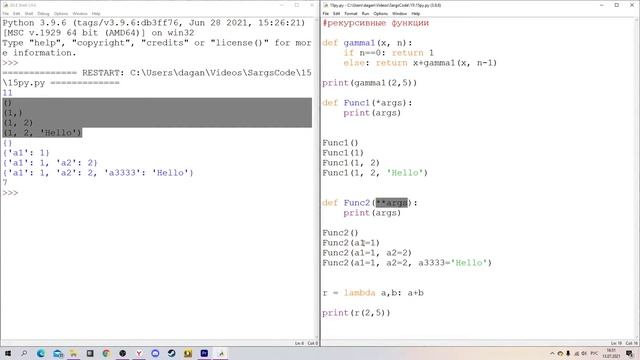Open the Help menu in IDLE Shell window

coord(96,13)
